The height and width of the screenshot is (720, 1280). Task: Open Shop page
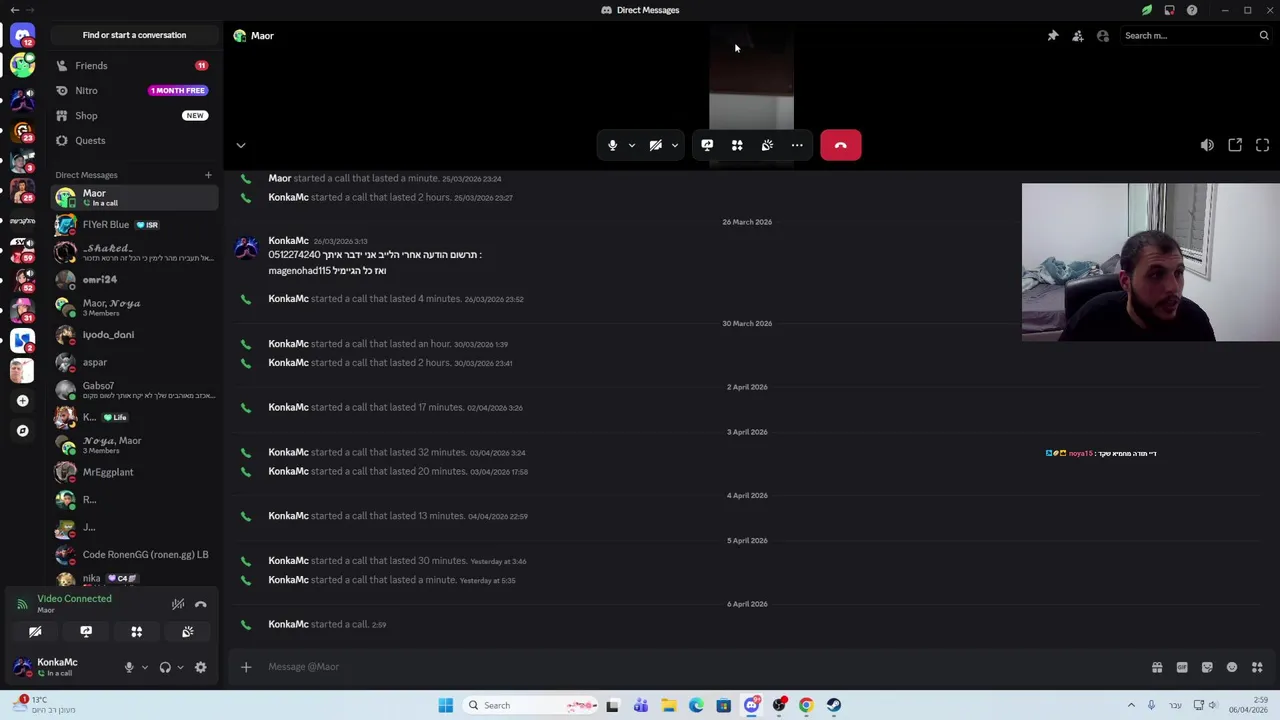(133, 115)
